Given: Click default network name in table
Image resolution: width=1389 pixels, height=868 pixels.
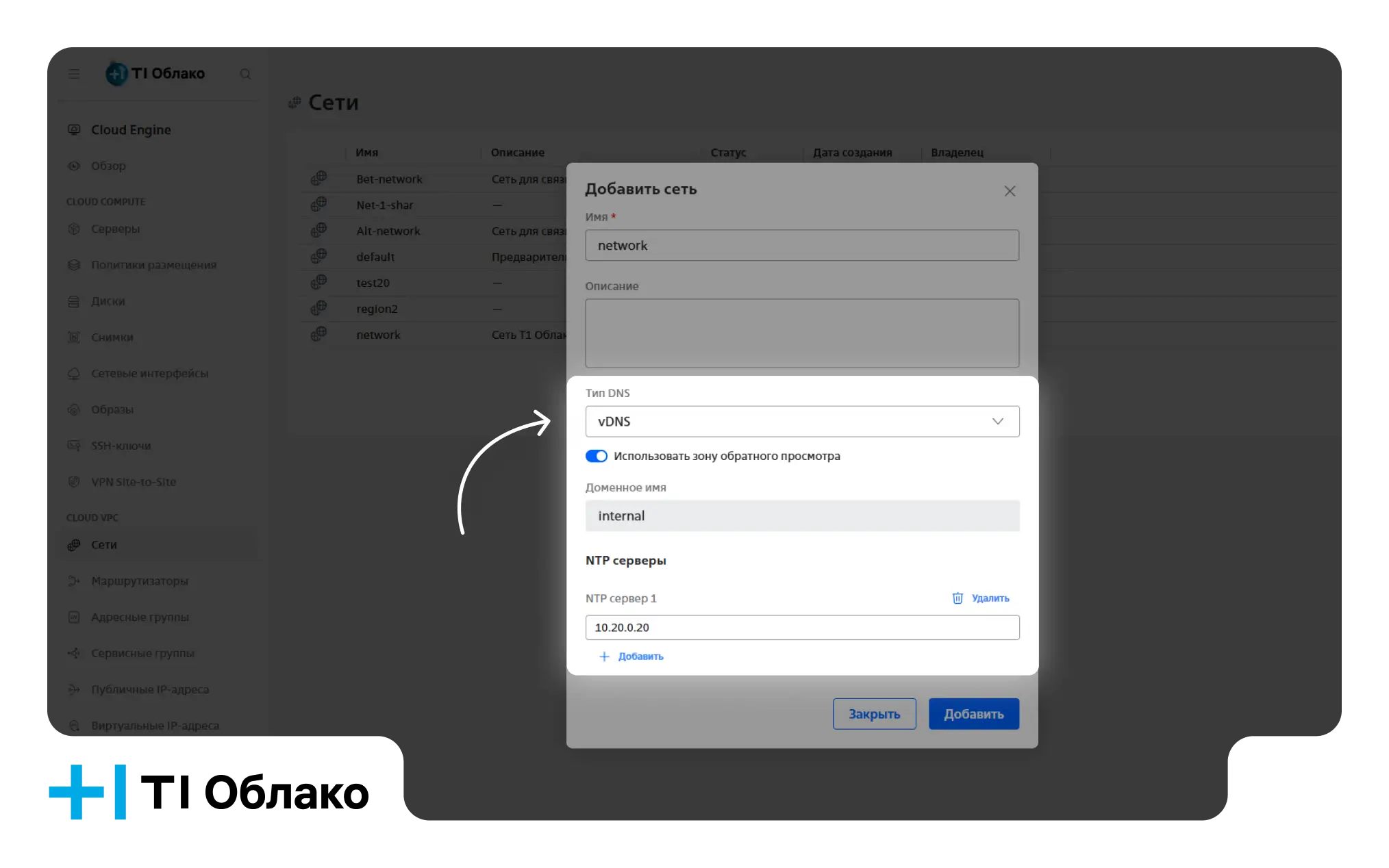Looking at the screenshot, I should pyautogui.click(x=375, y=257).
